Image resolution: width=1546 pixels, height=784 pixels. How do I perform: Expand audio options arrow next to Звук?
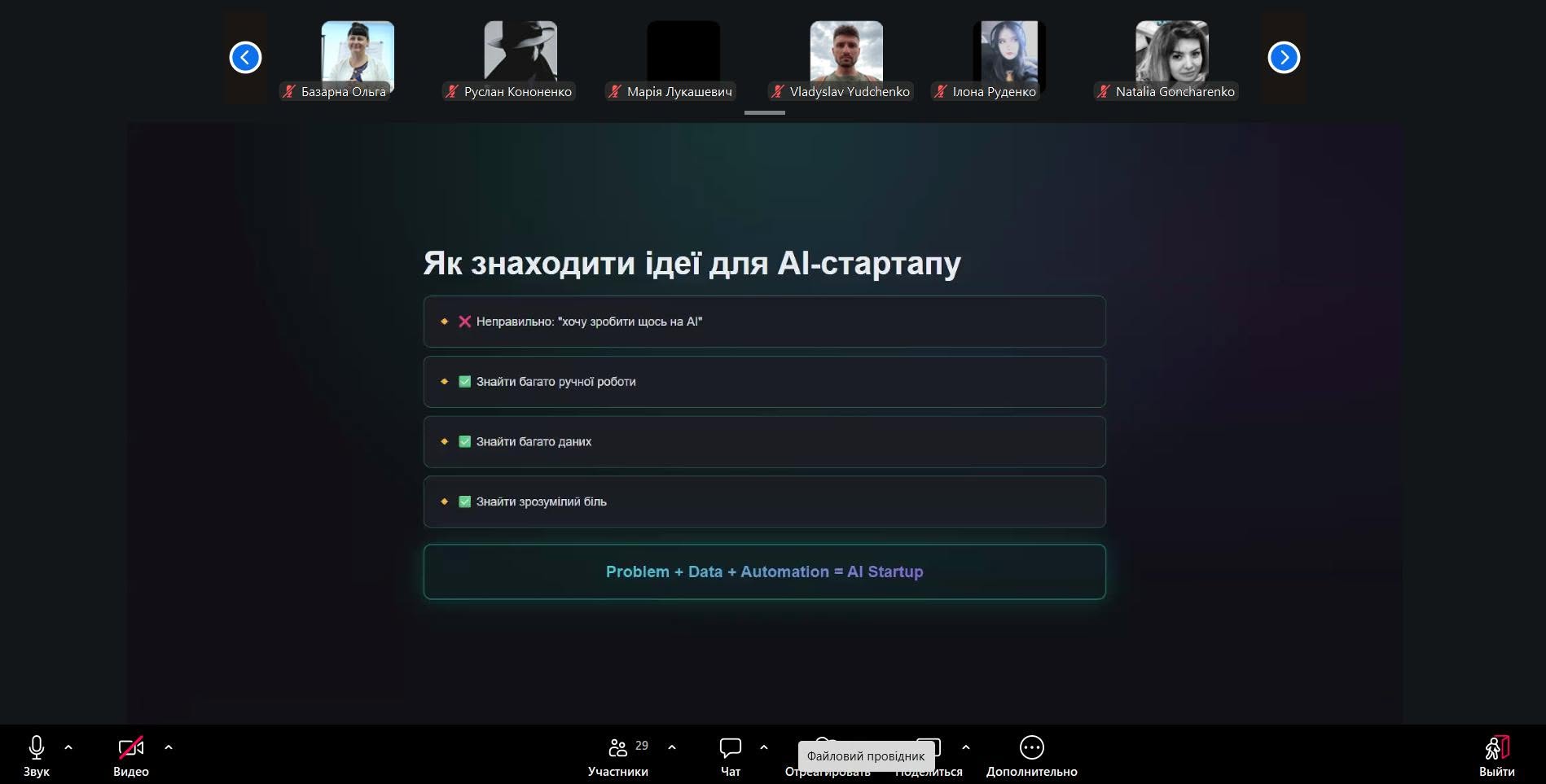pyautogui.click(x=68, y=747)
